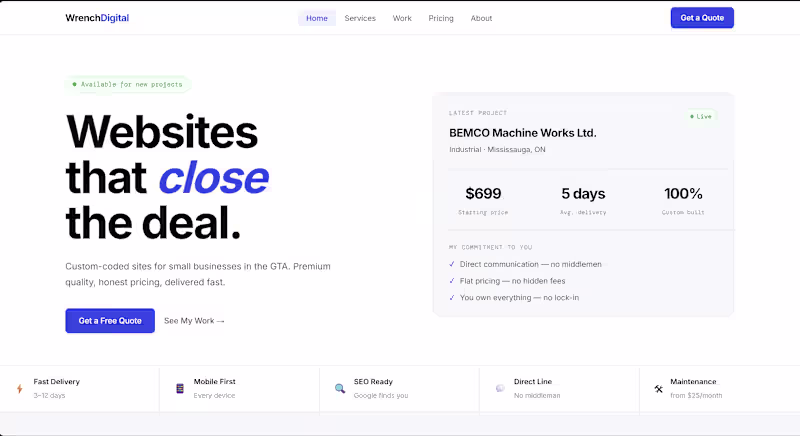Click the Every device text
The width and height of the screenshot is (800, 436).
[x=214, y=395]
